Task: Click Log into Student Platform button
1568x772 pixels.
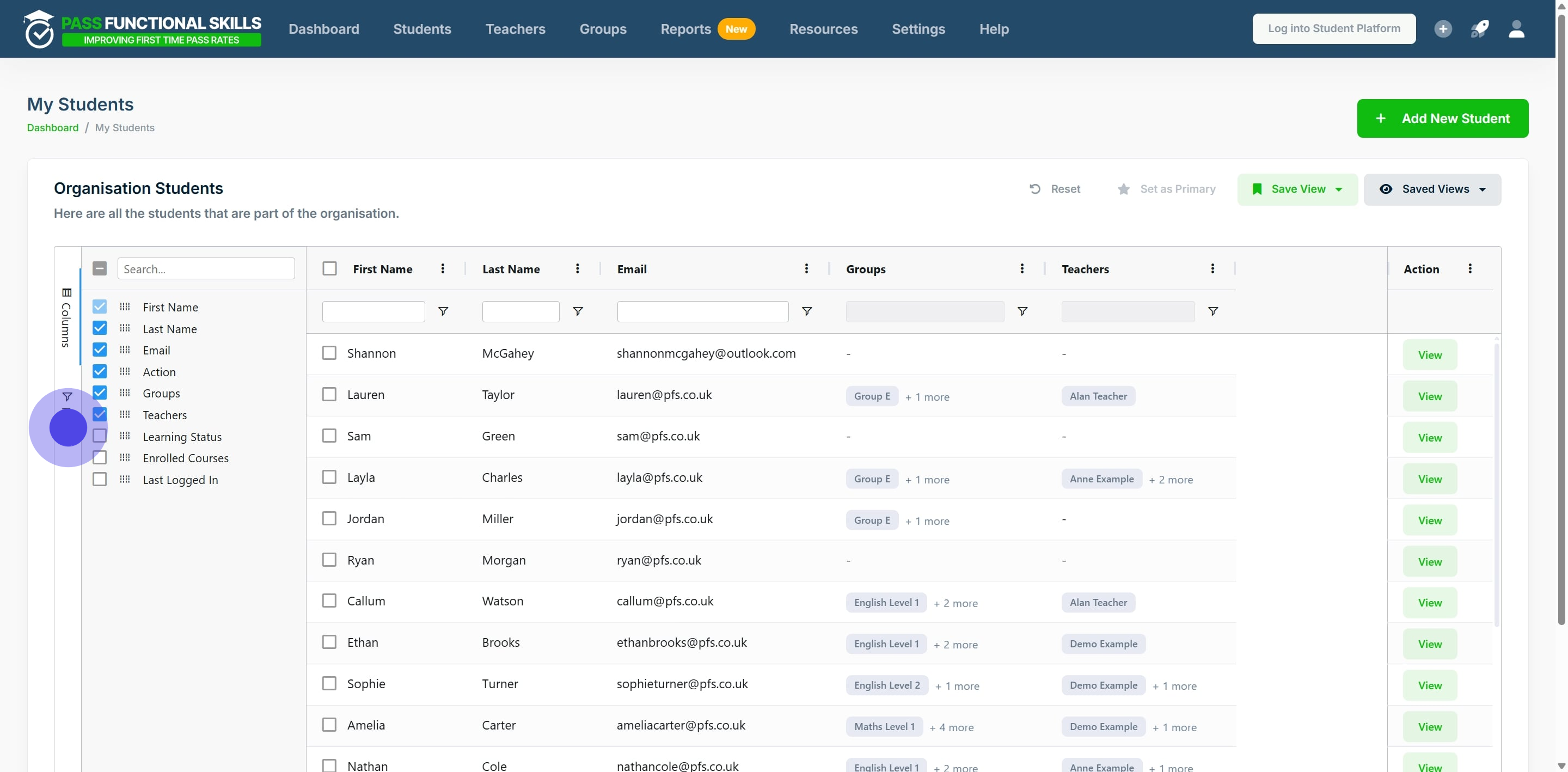Action: pyautogui.click(x=1334, y=29)
